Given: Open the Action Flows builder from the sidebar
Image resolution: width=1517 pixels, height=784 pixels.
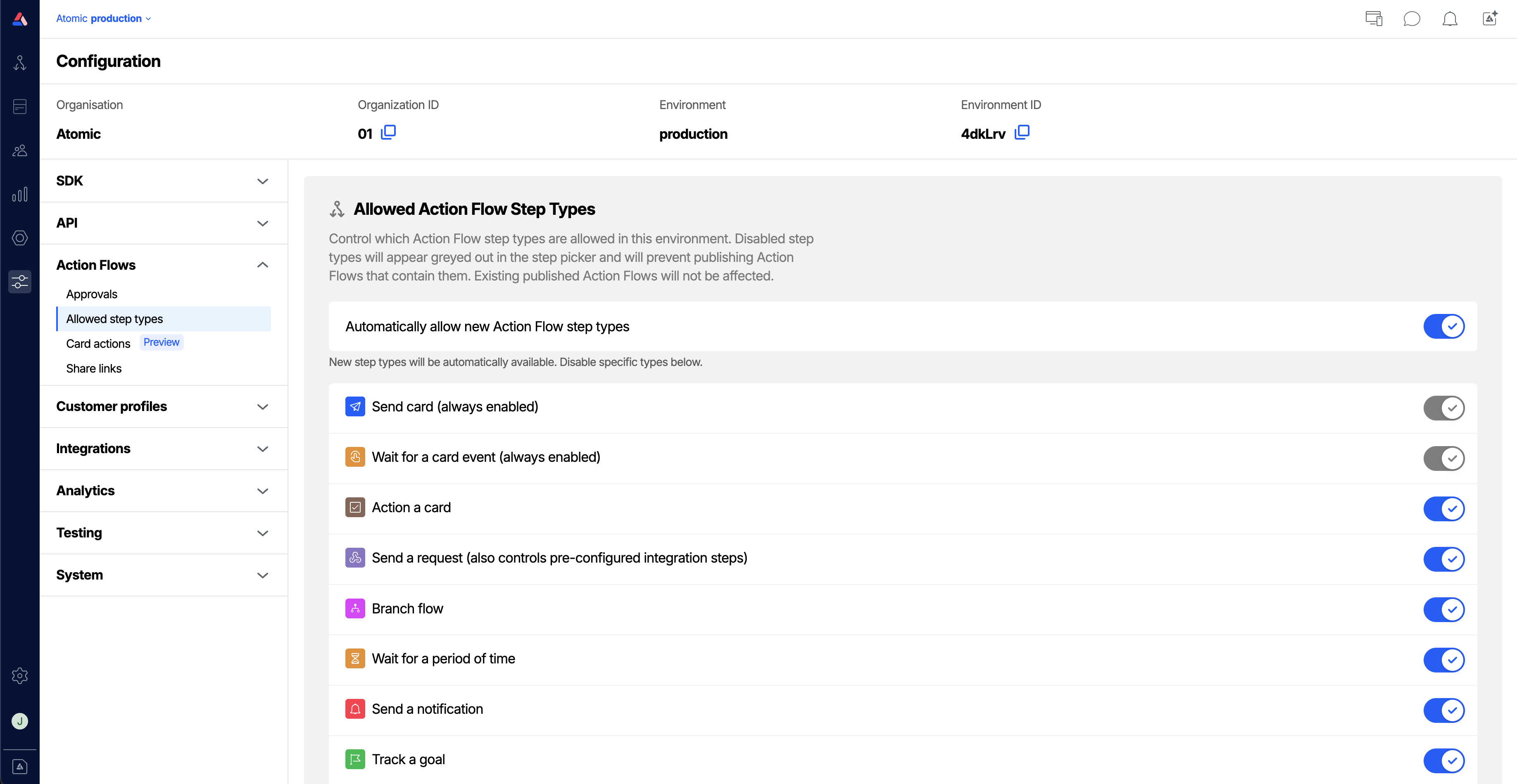Looking at the screenshot, I should click(19, 62).
